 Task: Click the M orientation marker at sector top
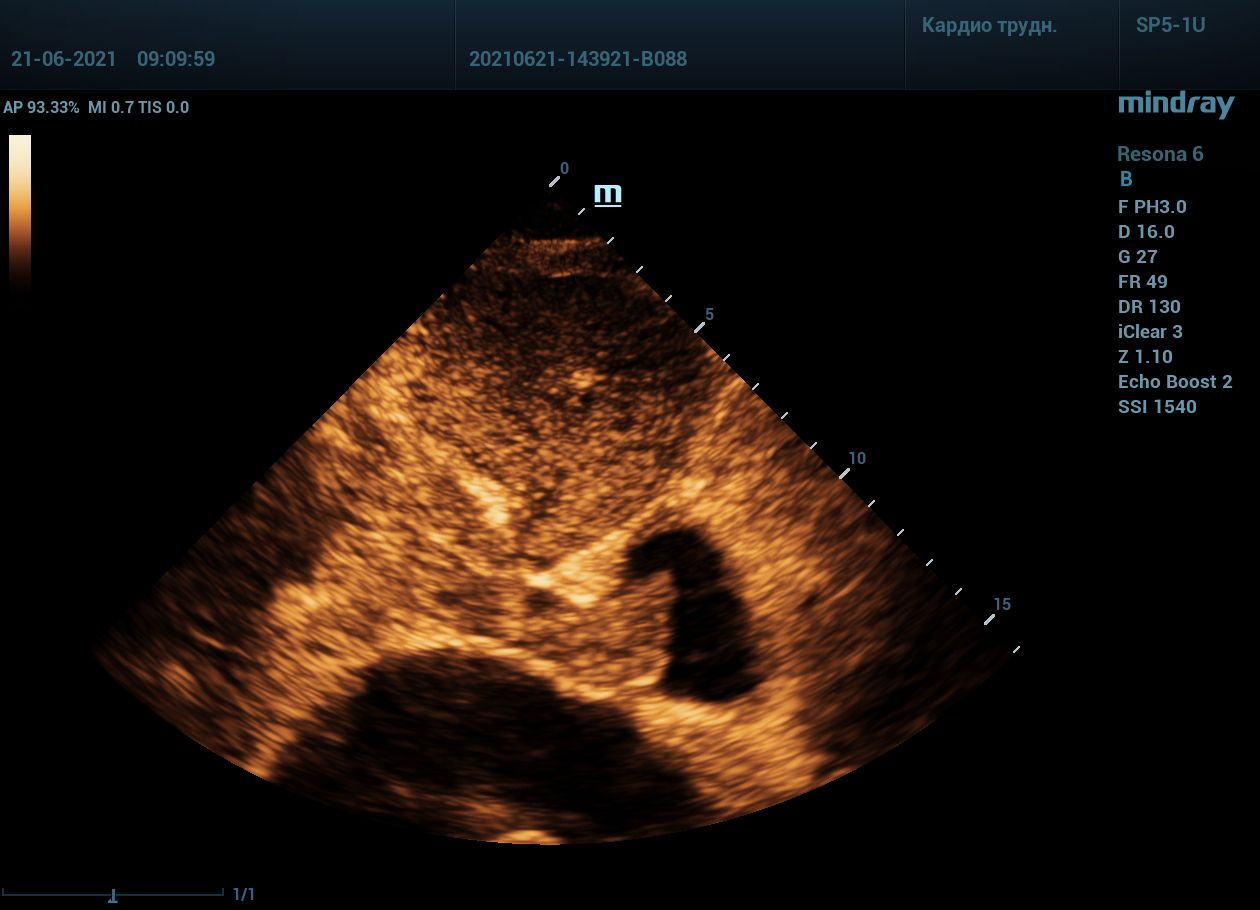click(x=607, y=193)
